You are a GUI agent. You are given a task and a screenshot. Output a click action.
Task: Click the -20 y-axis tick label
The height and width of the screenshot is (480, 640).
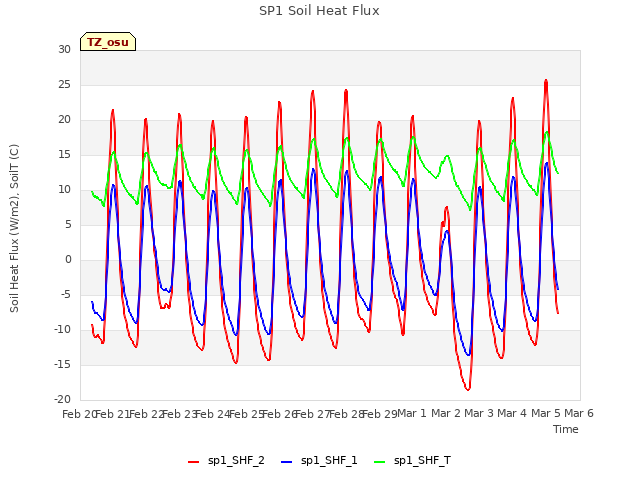(x=62, y=400)
